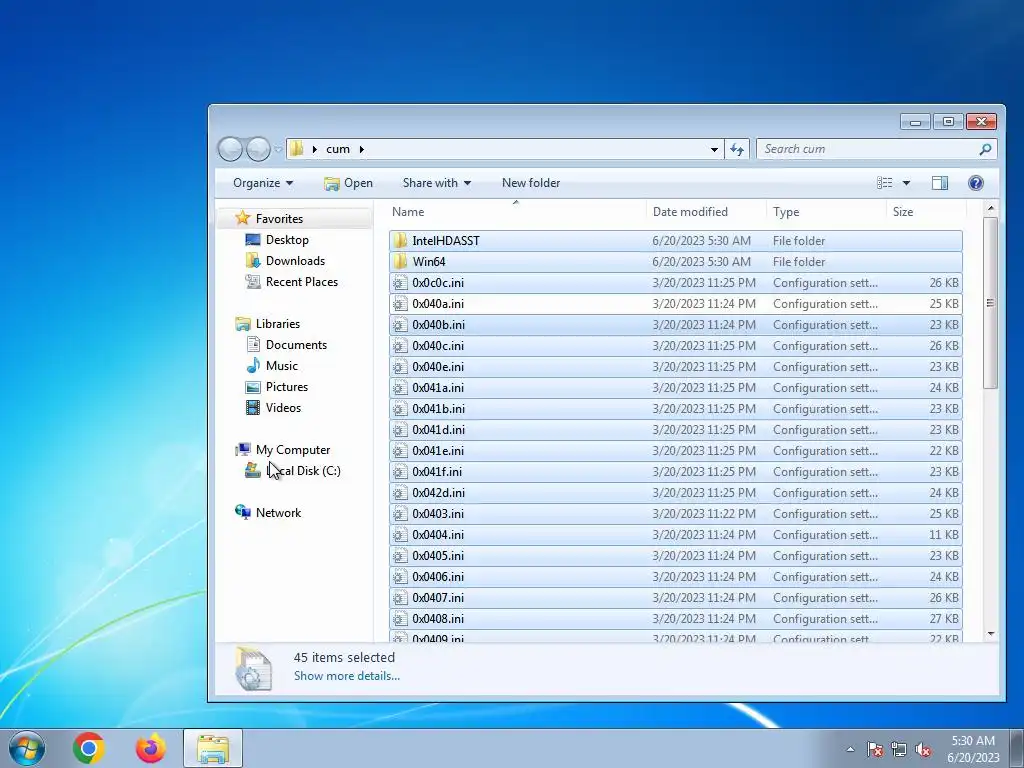
Task: Select file name 0x0403.ini
Action: (438, 513)
